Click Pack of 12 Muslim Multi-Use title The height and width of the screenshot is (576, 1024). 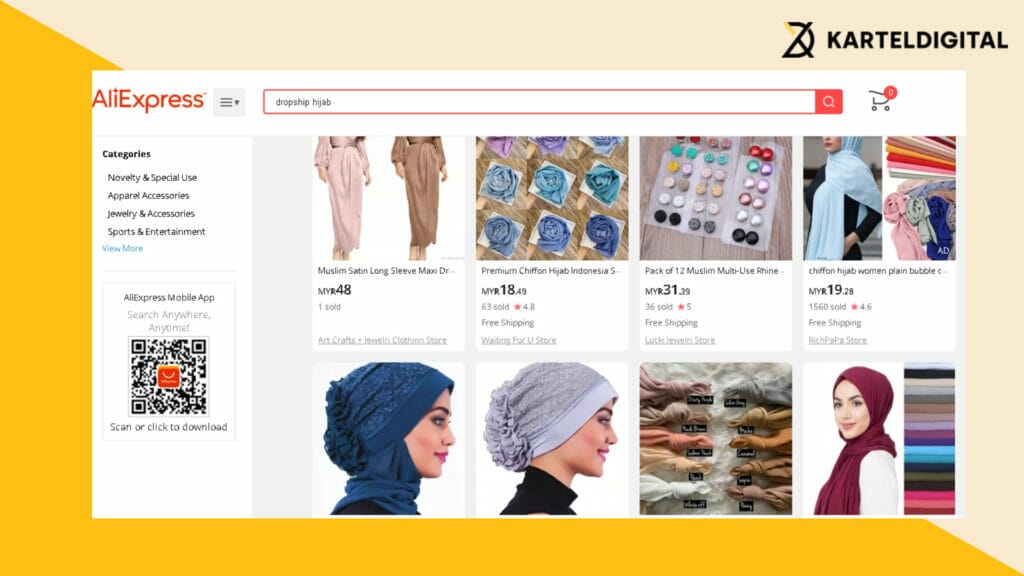pos(714,271)
